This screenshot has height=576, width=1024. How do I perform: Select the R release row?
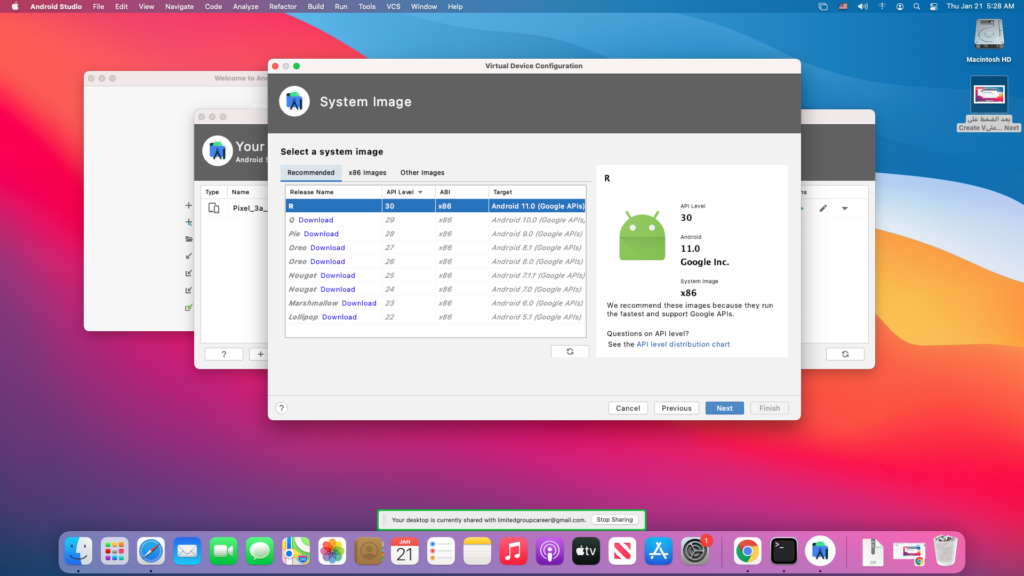click(x=436, y=206)
